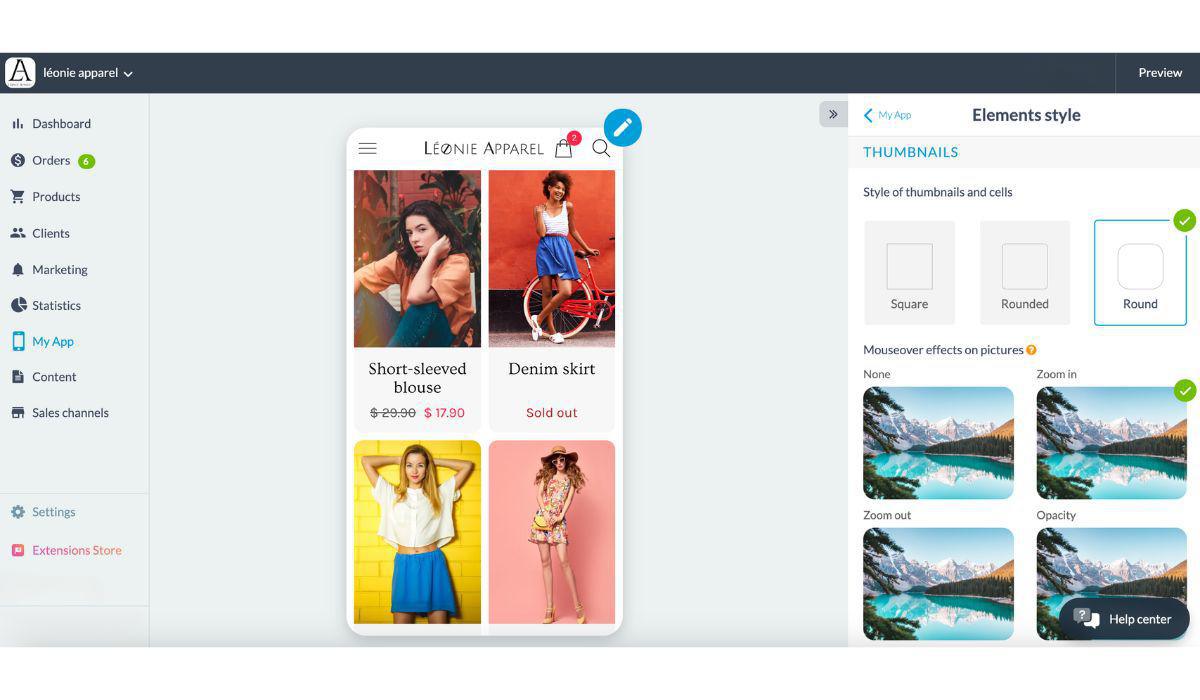The width and height of the screenshot is (1200, 700).
Task: Open the Help center chat
Action: coord(1124,619)
